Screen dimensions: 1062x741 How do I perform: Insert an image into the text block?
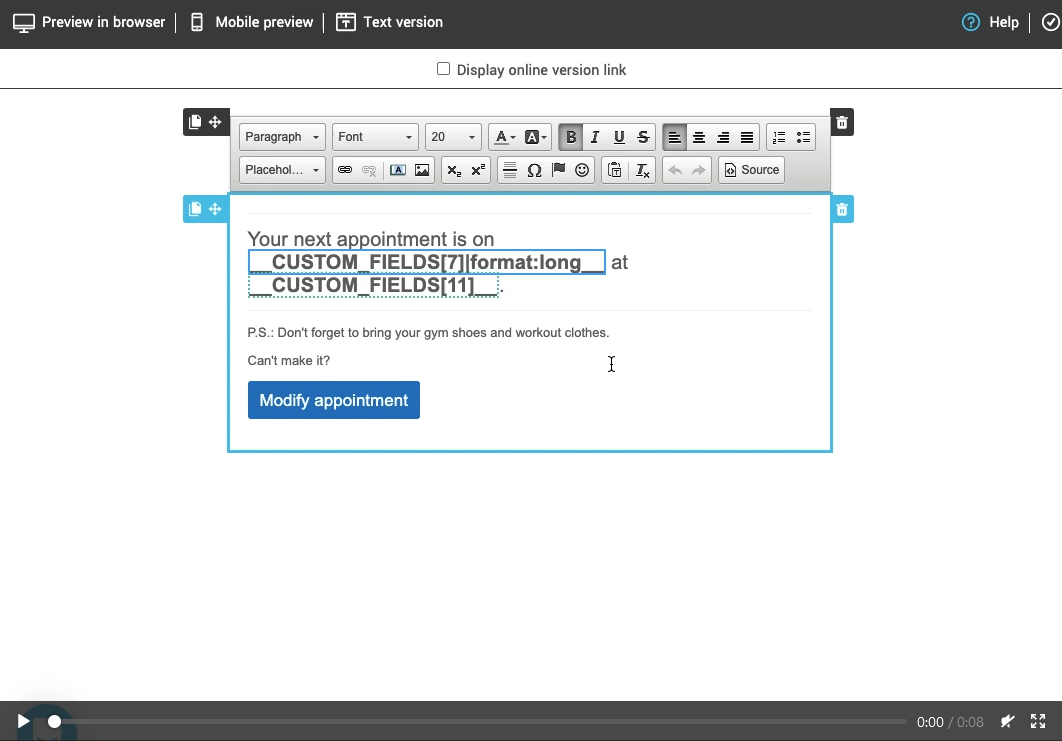click(422, 170)
